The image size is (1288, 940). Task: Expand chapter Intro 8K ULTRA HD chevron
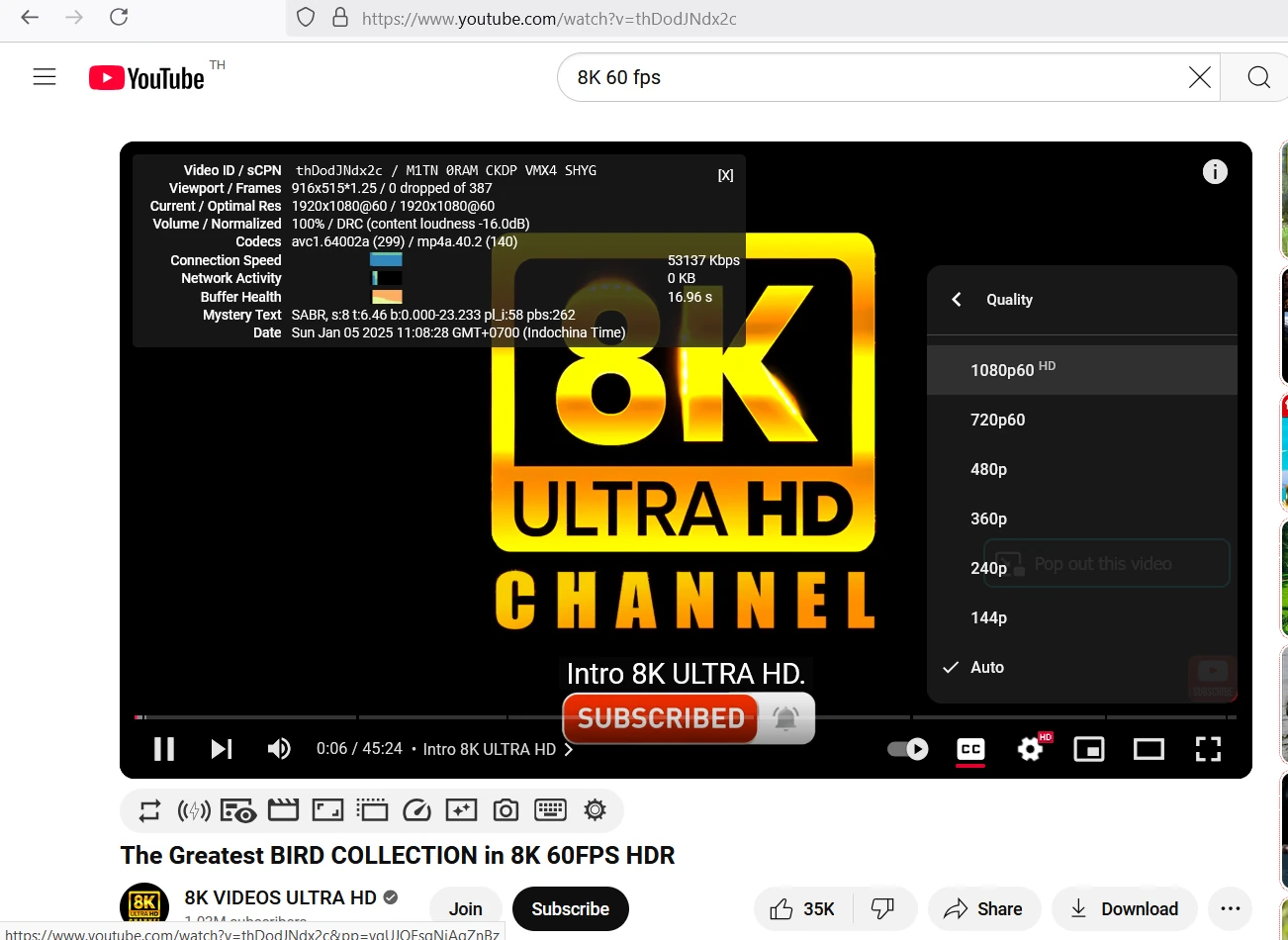point(569,750)
